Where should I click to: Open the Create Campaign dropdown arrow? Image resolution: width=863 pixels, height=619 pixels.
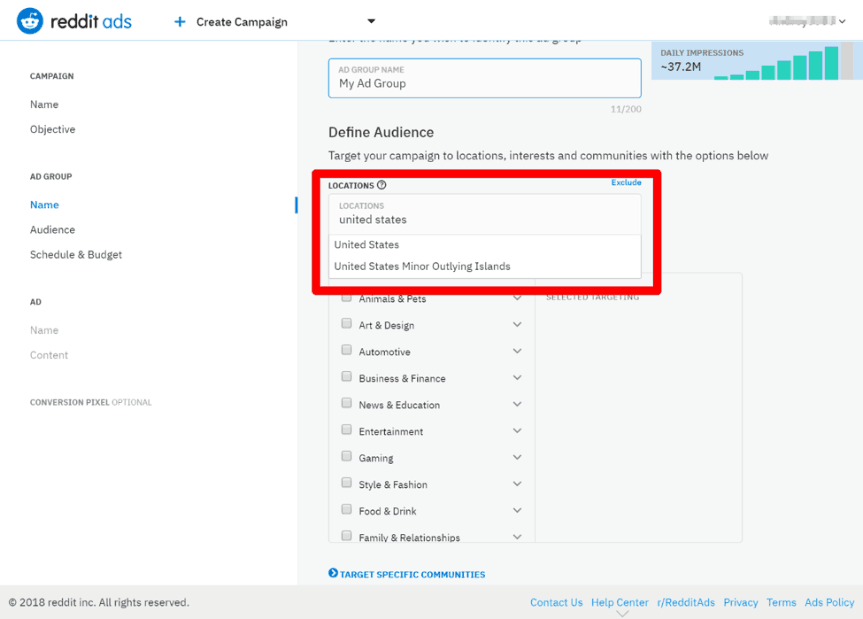[x=371, y=21]
